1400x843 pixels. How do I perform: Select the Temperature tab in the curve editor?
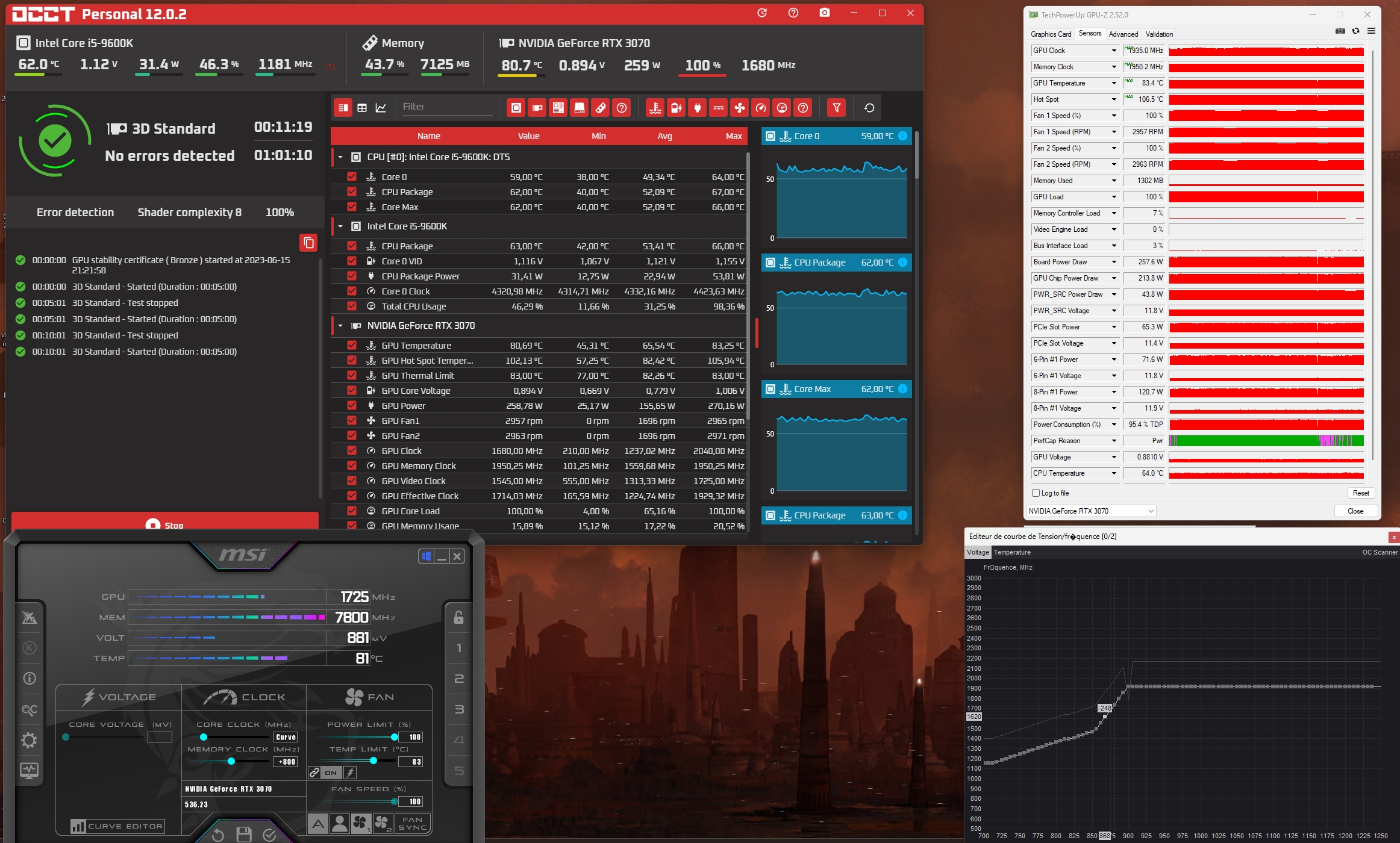coord(1012,552)
